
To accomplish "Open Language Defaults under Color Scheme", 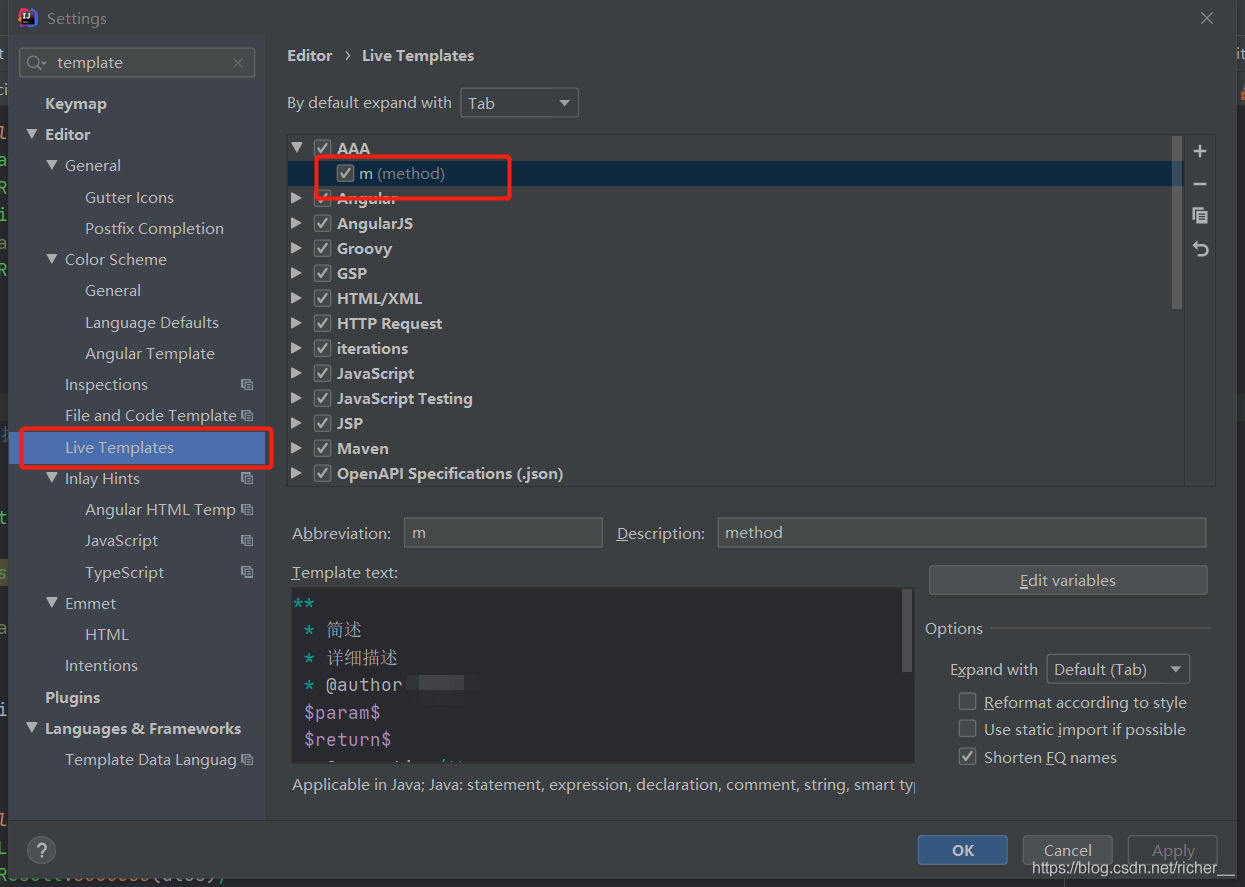I will [152, 323].
